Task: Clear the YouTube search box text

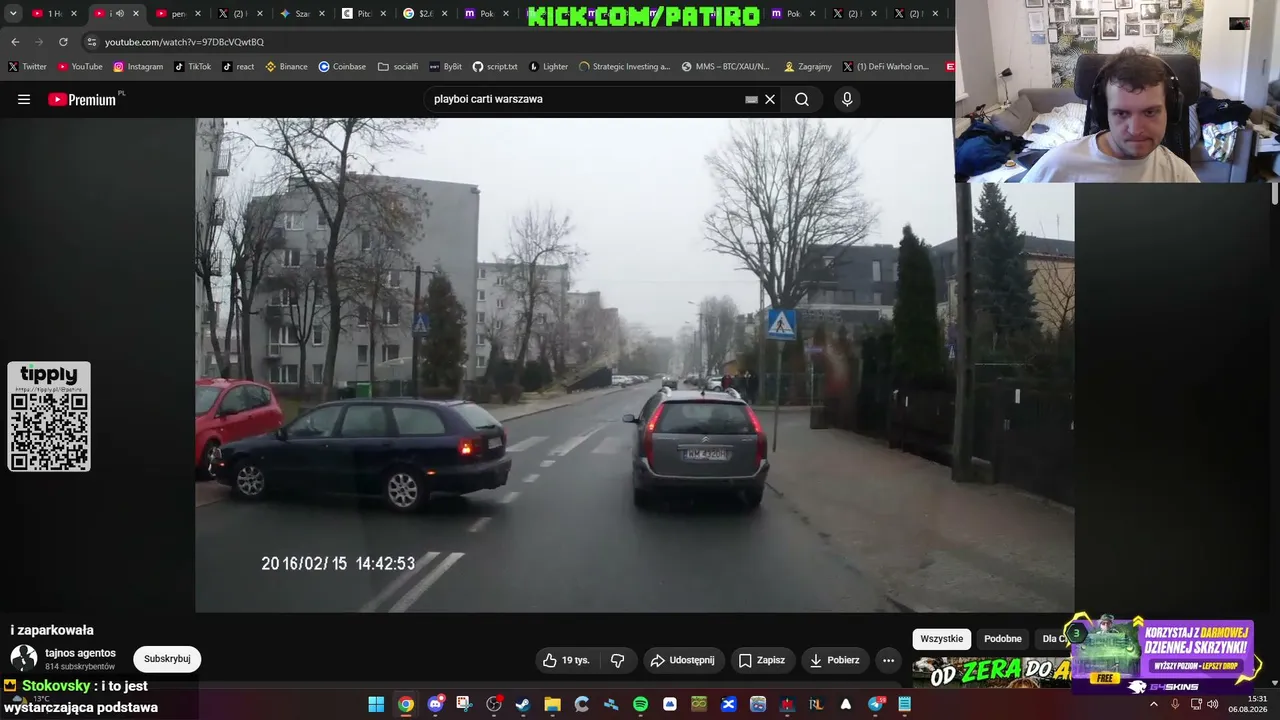Action: [770, 99]
